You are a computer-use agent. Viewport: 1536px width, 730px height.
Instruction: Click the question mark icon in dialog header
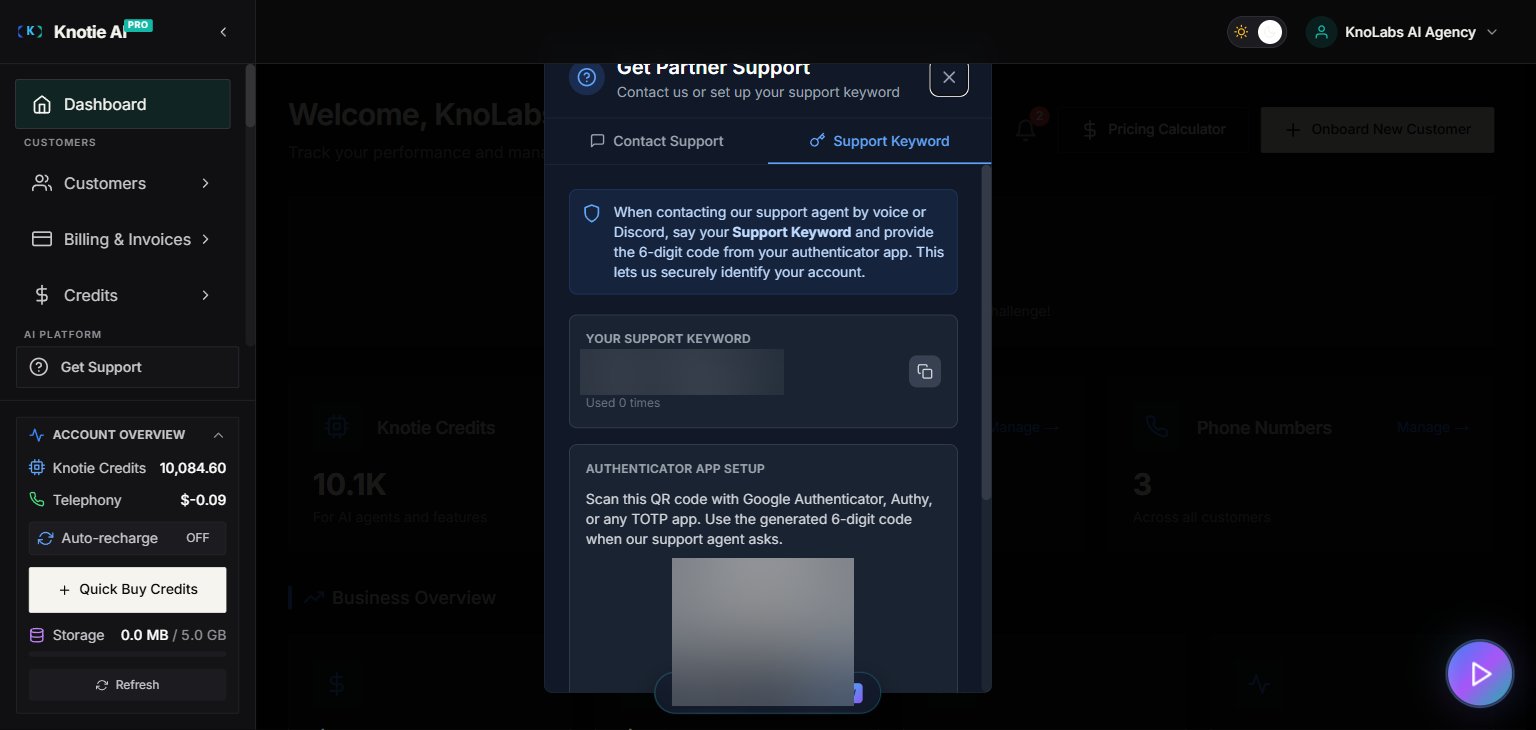point(587,77)
